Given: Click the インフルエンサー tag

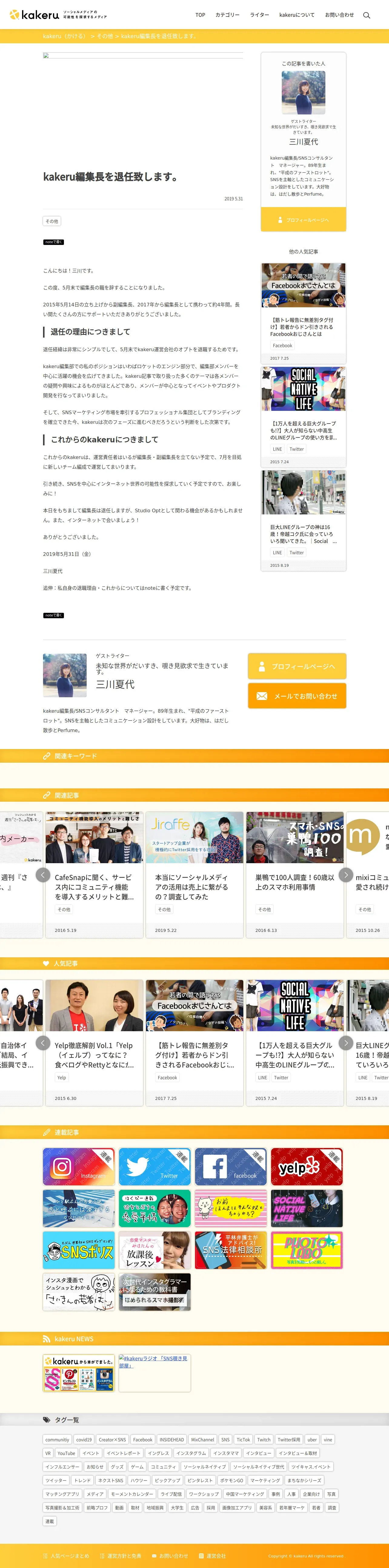Looking at the screenshot, I should (62, 1467).
